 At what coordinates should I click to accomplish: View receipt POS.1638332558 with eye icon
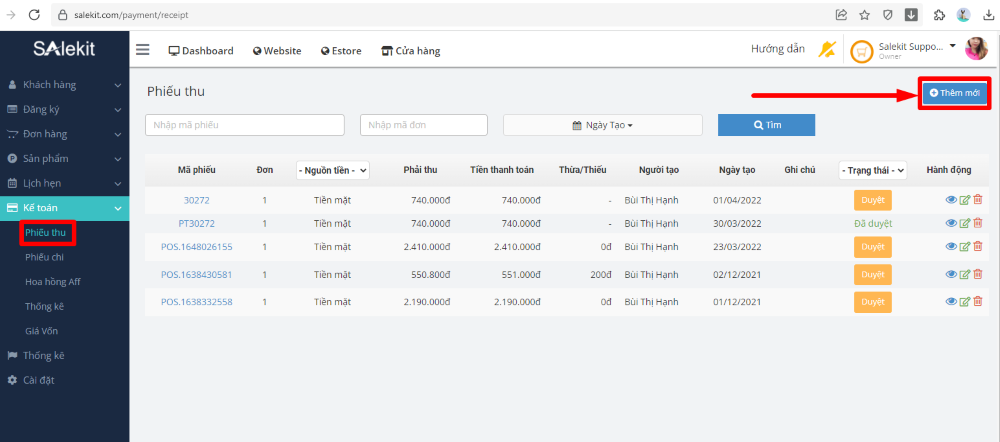coord(951,301)
